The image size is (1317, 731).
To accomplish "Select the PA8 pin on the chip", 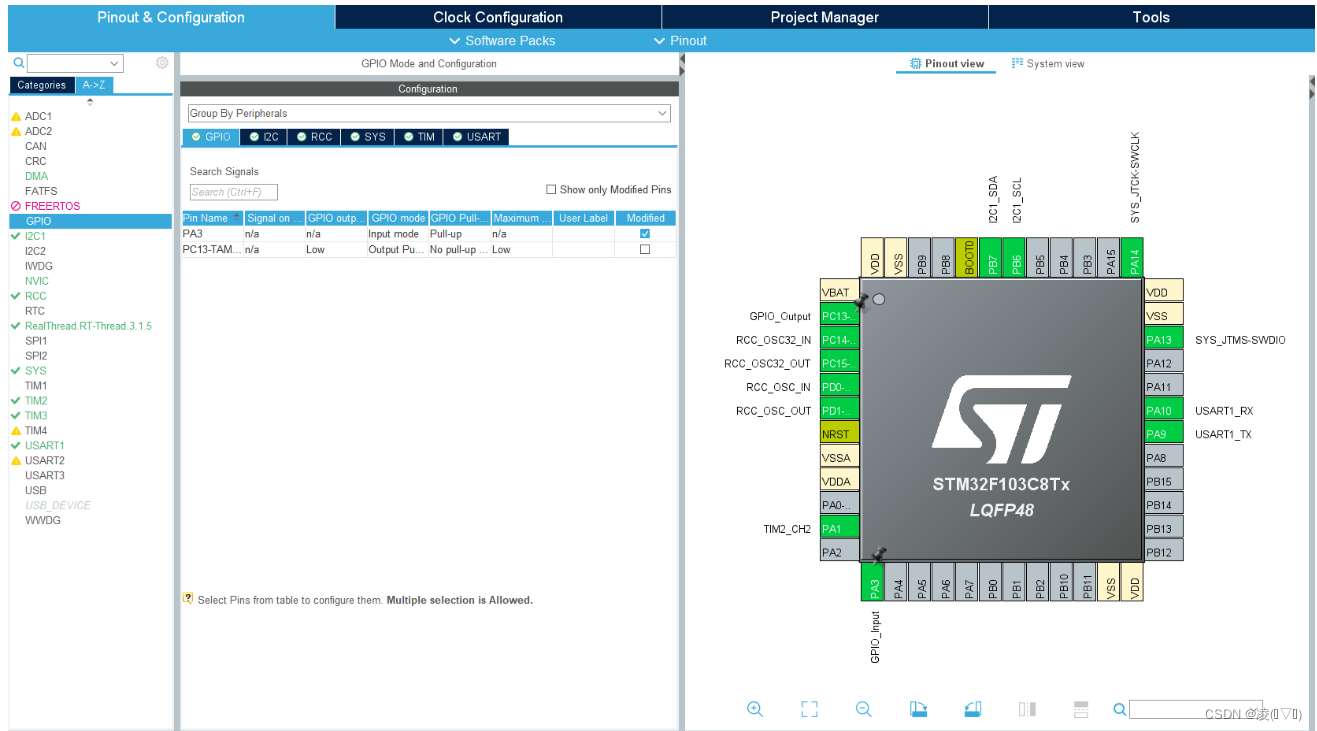I will pos(1164,457).
